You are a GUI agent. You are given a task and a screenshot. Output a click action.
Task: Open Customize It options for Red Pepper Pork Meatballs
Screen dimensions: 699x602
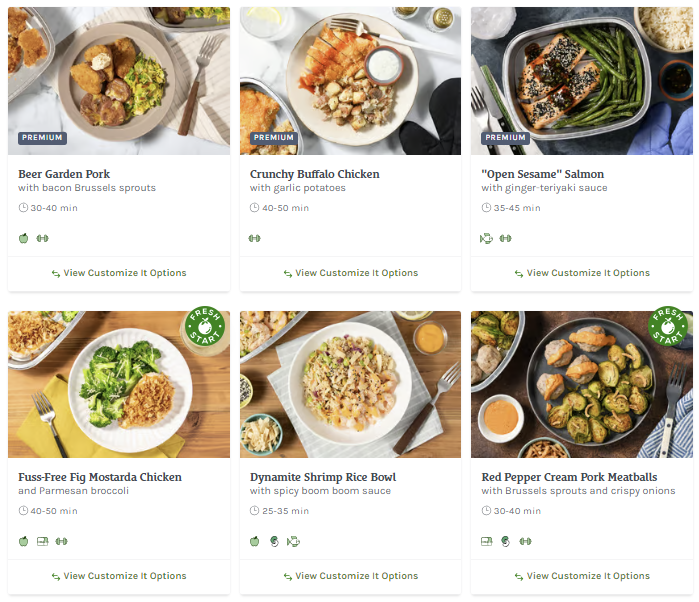click(x=582, y=576)
